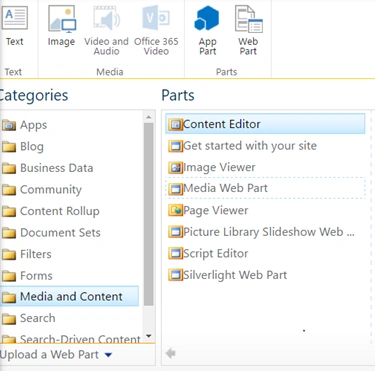The height and width of the screenshot is (371, 375).
Task: Select the Community category label
Action: pos(51,189)
